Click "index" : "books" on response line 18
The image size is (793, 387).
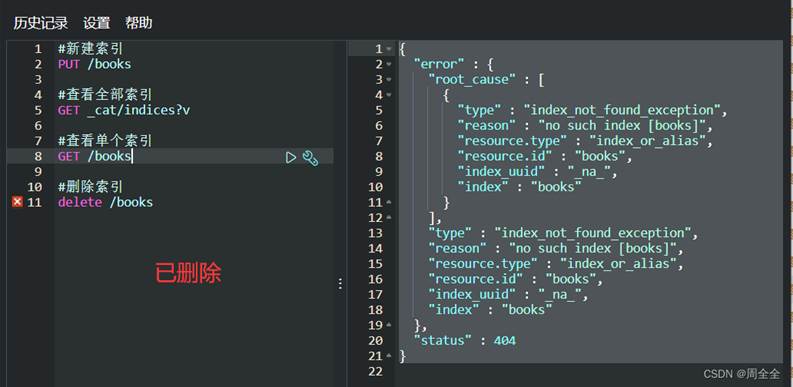point(490,310)
